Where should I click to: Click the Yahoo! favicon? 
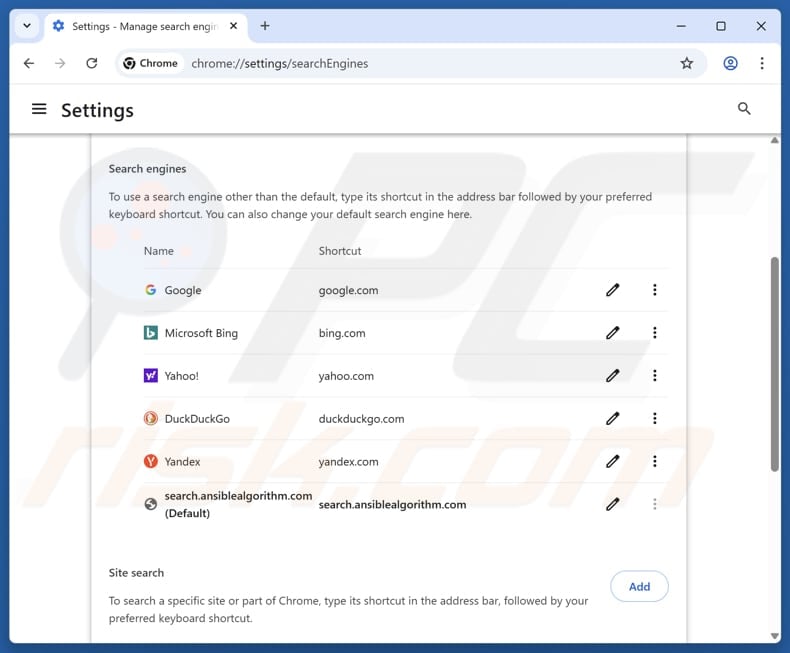tap(150, 375)
